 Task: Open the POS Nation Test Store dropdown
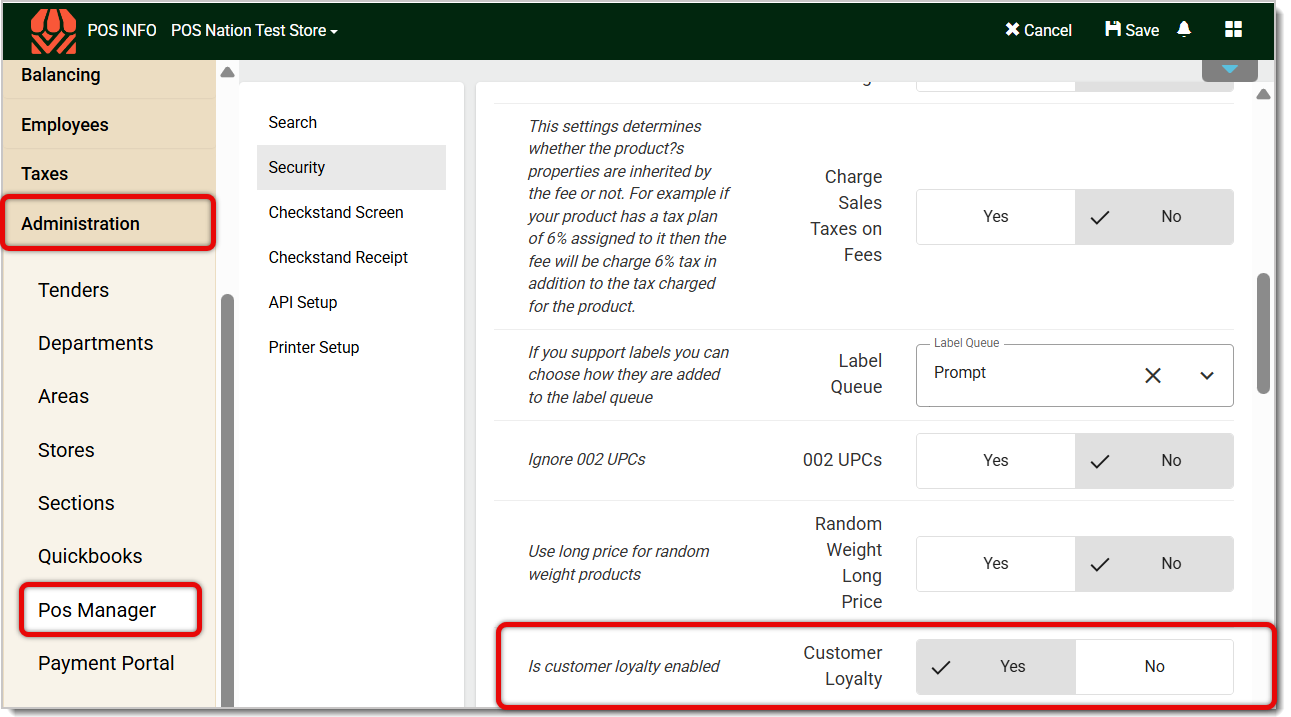(254, 30)
